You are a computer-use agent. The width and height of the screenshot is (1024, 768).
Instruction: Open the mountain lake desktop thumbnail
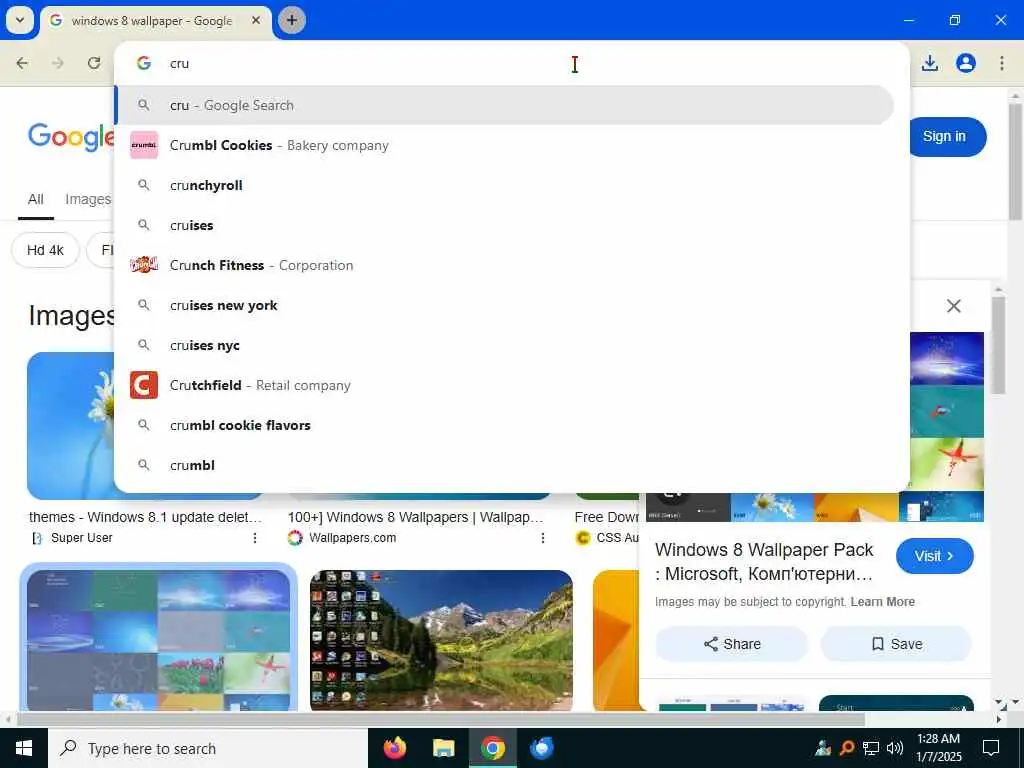click(x=441, y=640)
